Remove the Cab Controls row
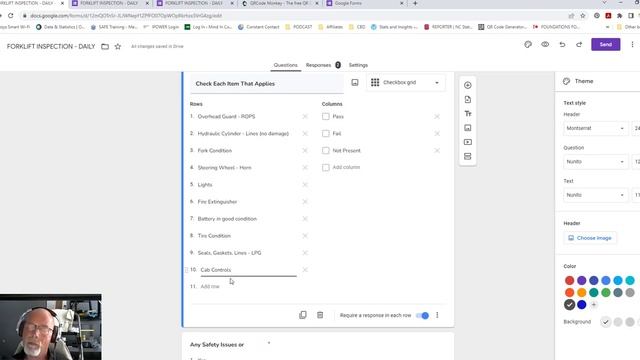This screenshot has width=640, height=360. pyautogui.click(x=305, y=270)
